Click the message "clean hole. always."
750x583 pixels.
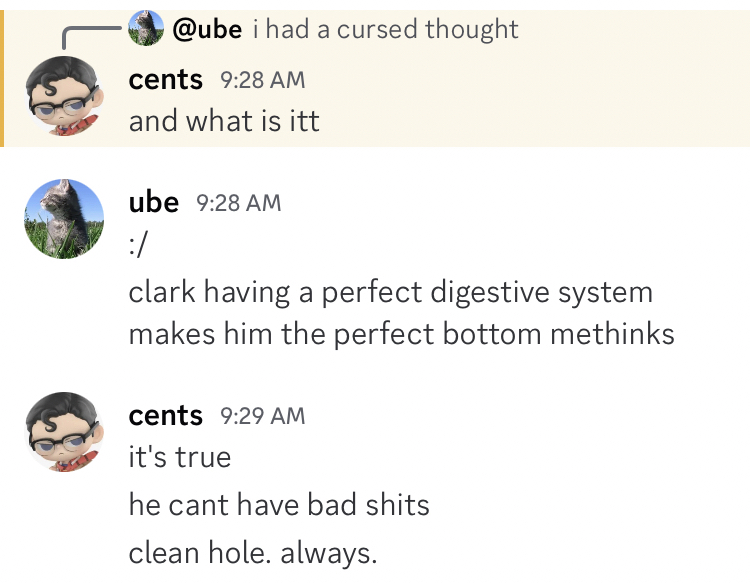(253, 552)
